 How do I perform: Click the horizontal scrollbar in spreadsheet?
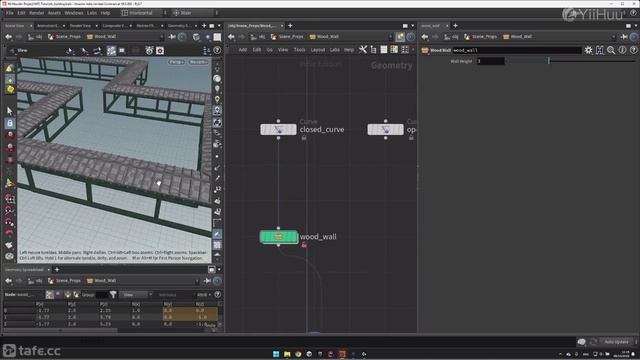(x=60, y=330)
